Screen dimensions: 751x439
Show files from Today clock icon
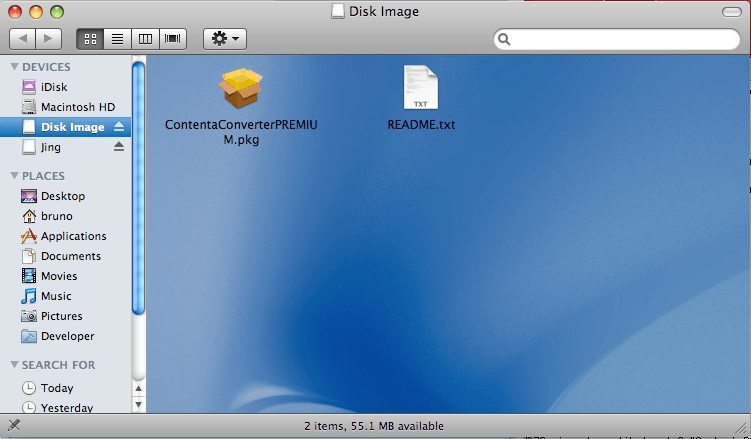tap(29, 388)
